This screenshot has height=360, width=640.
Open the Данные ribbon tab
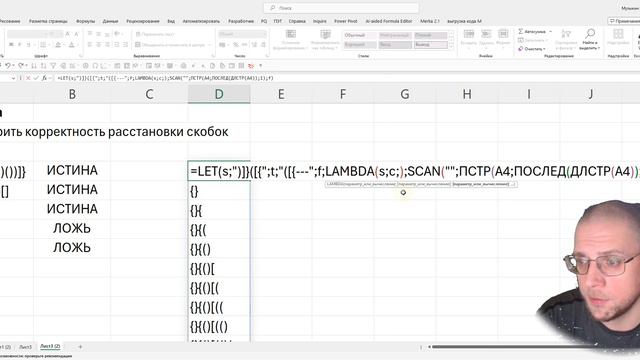(x=110, y=21)
